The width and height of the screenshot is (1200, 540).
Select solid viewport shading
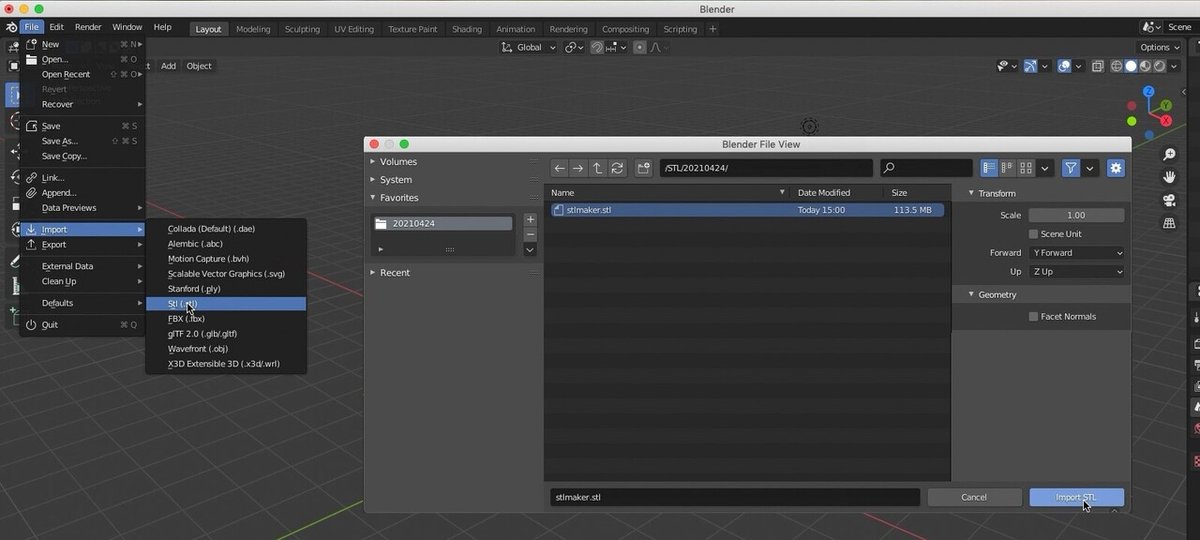pyautogui.click(x=1131, y=66)
